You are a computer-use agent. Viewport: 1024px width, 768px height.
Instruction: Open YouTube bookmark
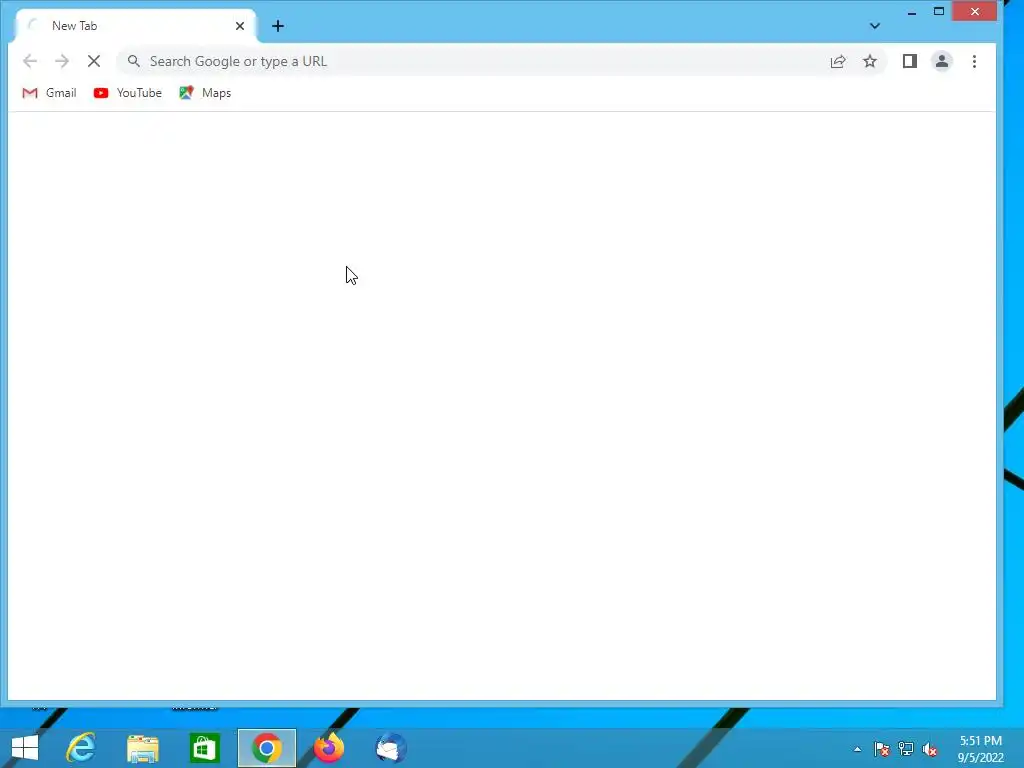click(127, 93)
